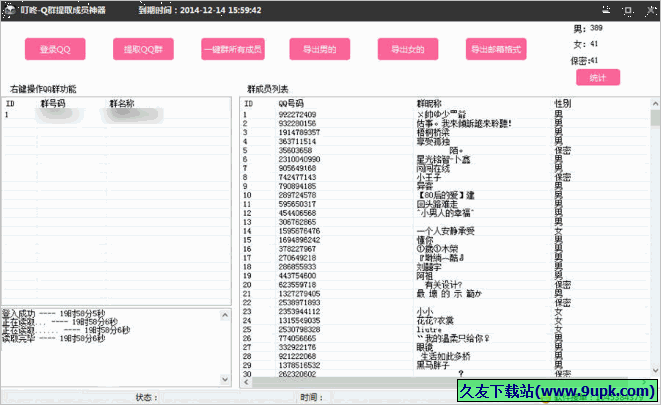661x405 pixels.
Task: Select member row with QQ 1315549035
Action: click(446, 321)
